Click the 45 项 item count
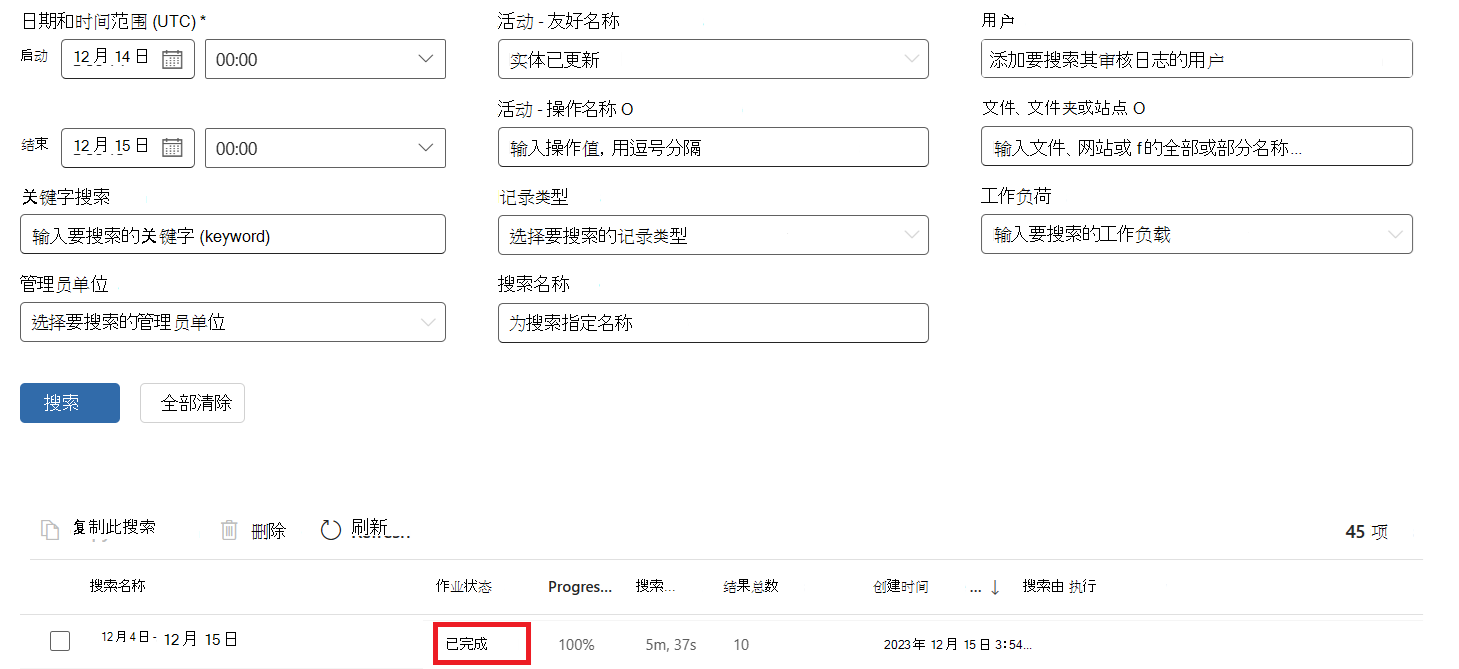1459x669 pixels. [x=1366, y=532]
